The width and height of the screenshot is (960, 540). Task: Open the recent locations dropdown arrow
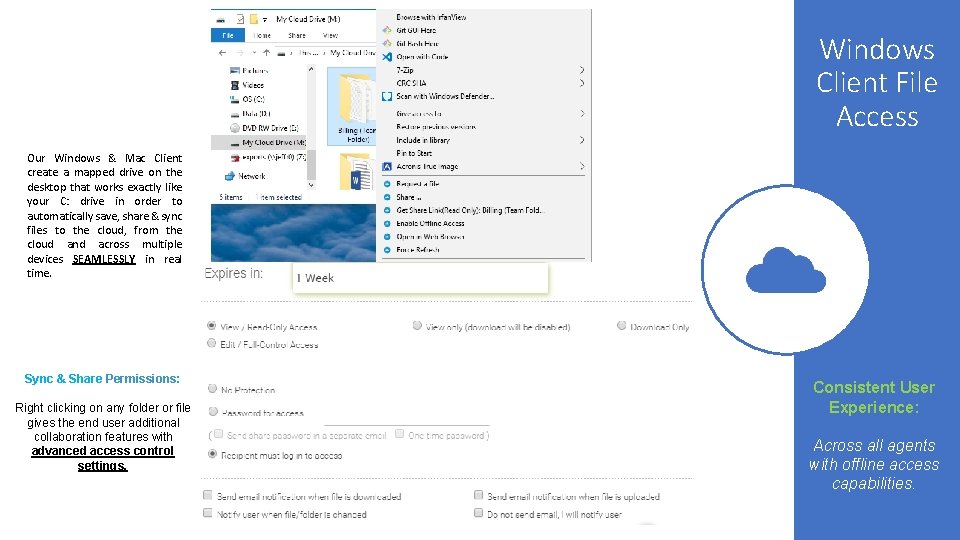point(254,53)
